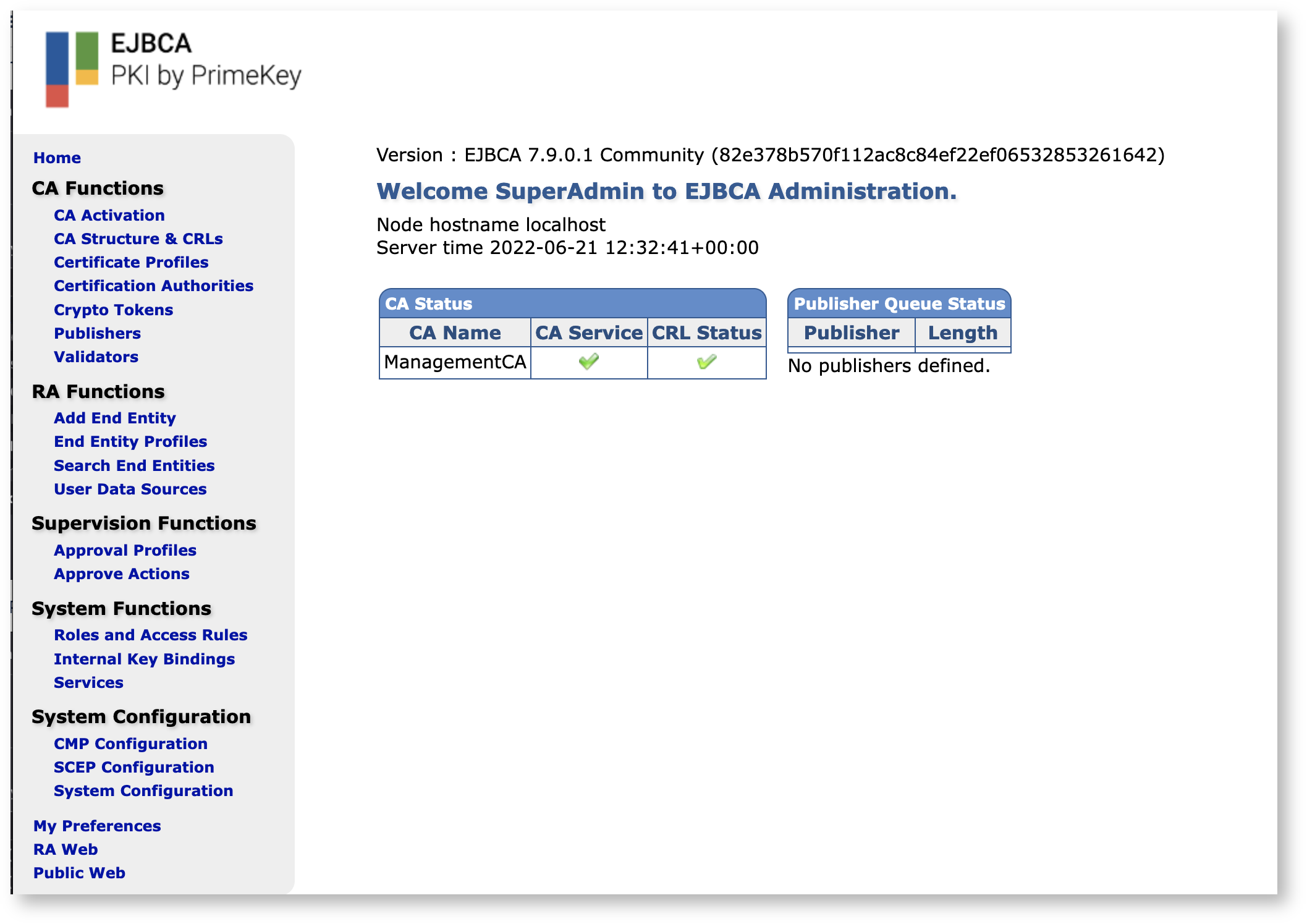
Task: Open Internal Key Bindings
Action: tap(144, 659)
